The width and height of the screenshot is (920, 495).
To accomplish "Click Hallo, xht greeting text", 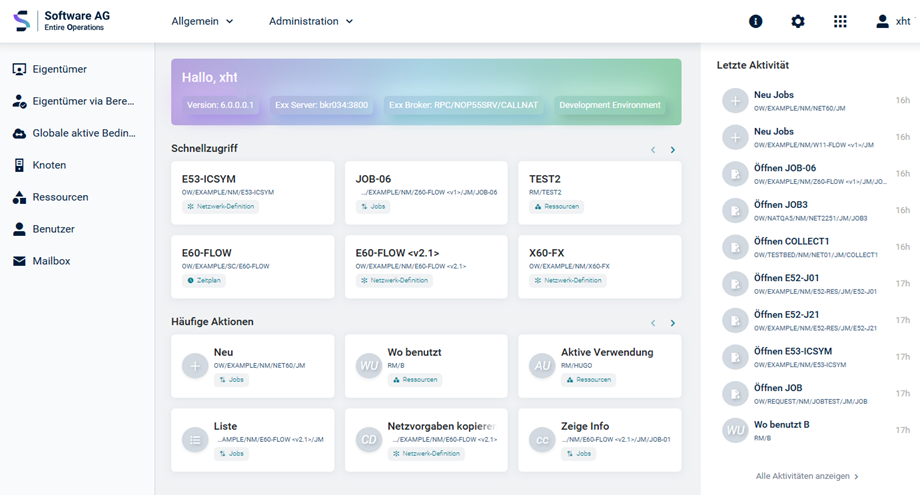I will click(209, 77).
